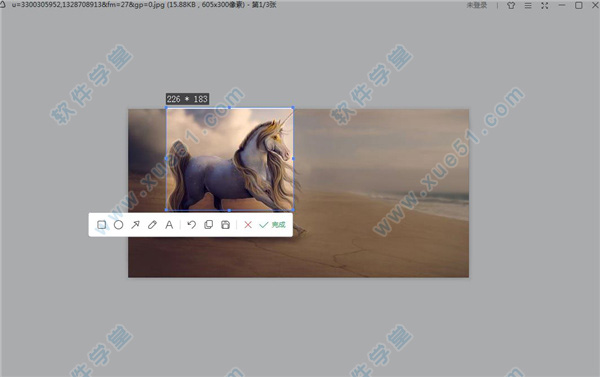
Task: Minimize the image viewer window
Action: 562,5
